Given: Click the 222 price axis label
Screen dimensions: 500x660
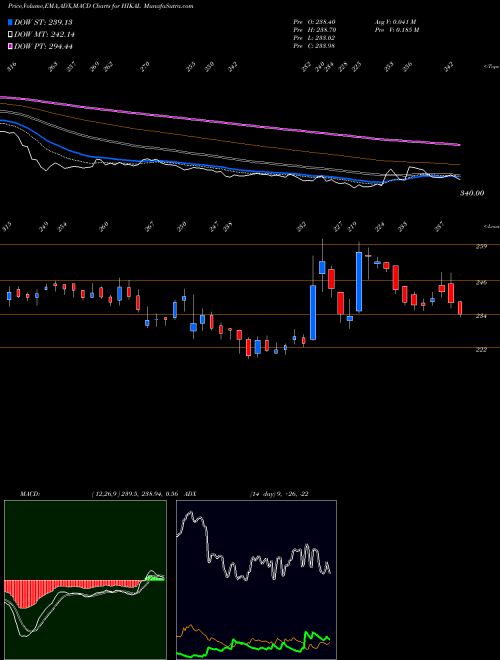Looking at the screenshot, I should coord(481,350).
